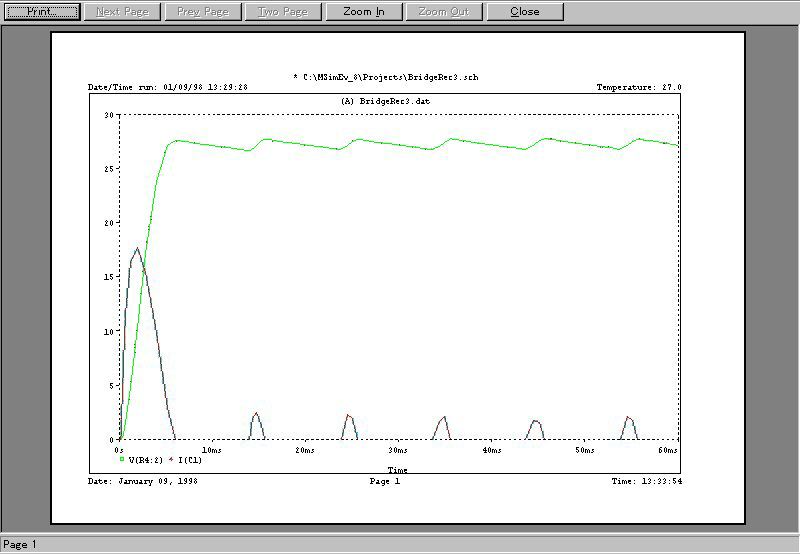Click the Date/Time run header text
This screenshot has width=800, height=554.
pyautogui.click(x=168, y=88)
